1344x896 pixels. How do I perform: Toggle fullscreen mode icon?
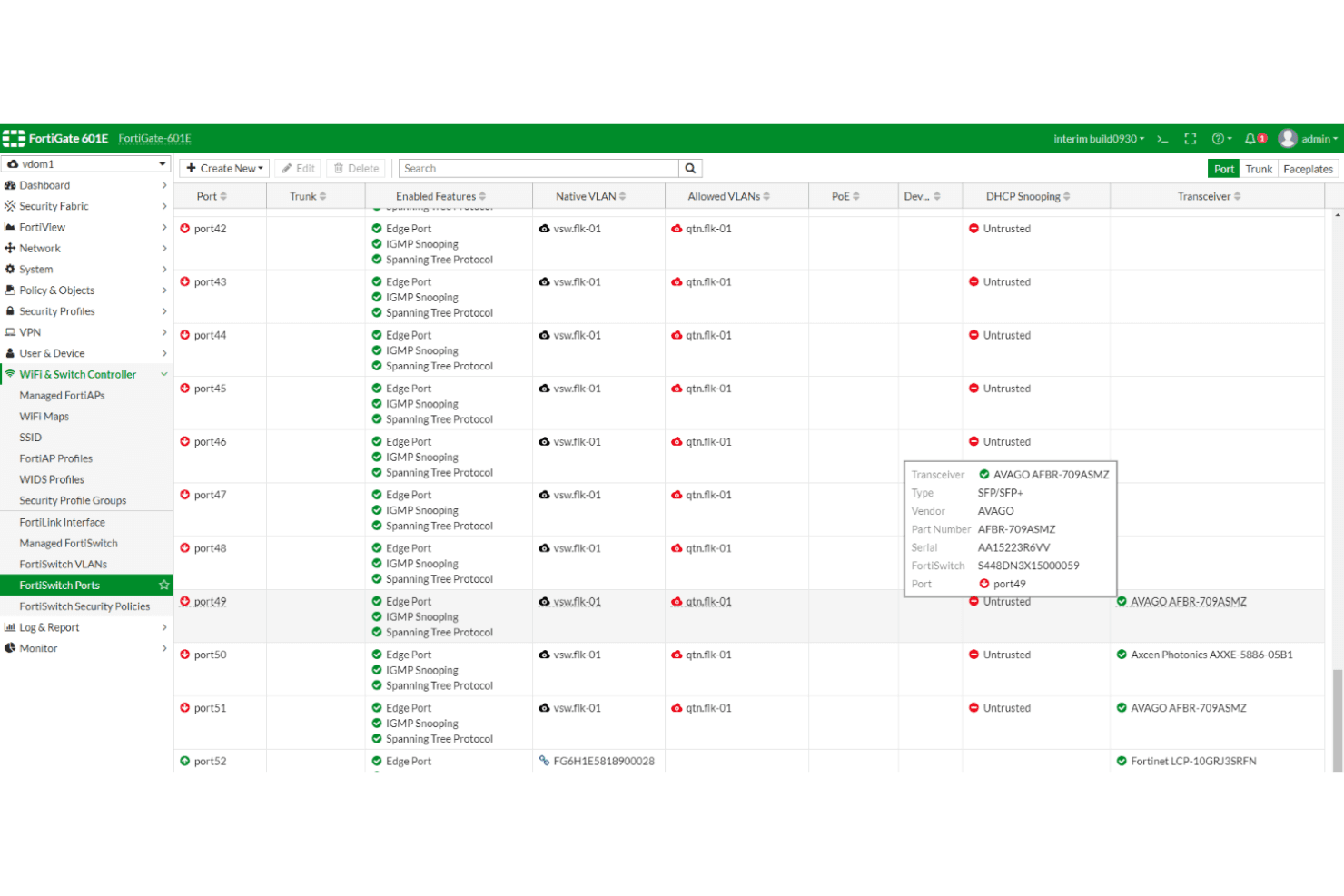[x=1191, y=139]
